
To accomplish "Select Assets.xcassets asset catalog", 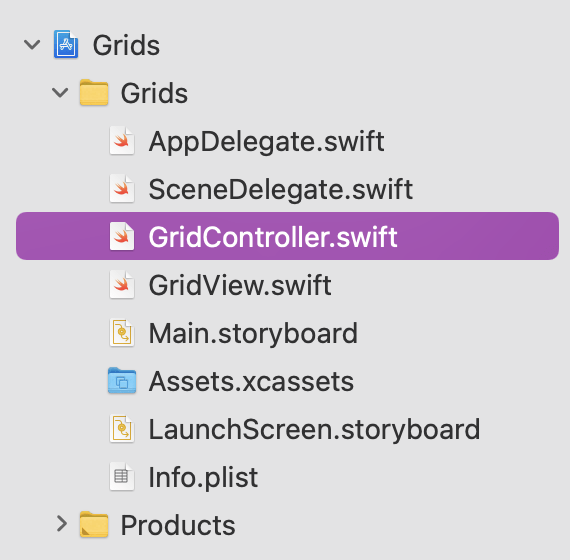I will tap(251, 381).
